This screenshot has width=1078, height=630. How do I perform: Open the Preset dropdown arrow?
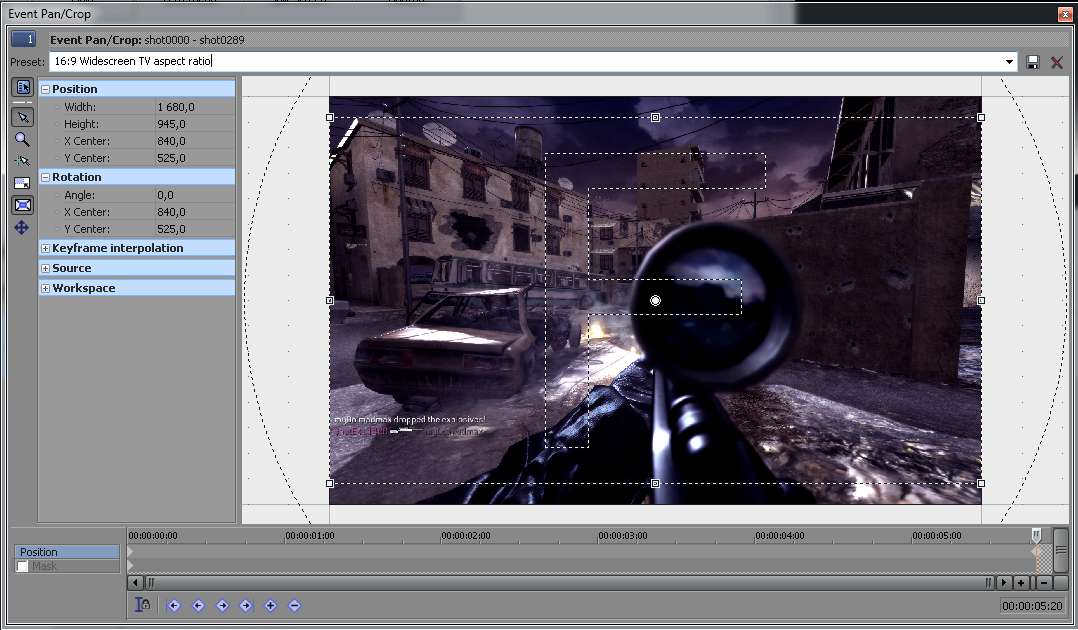click(x=1009, y=62)
